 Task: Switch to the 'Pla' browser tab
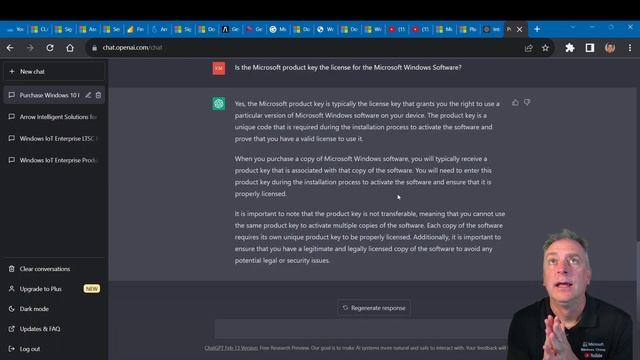point(468,29)
